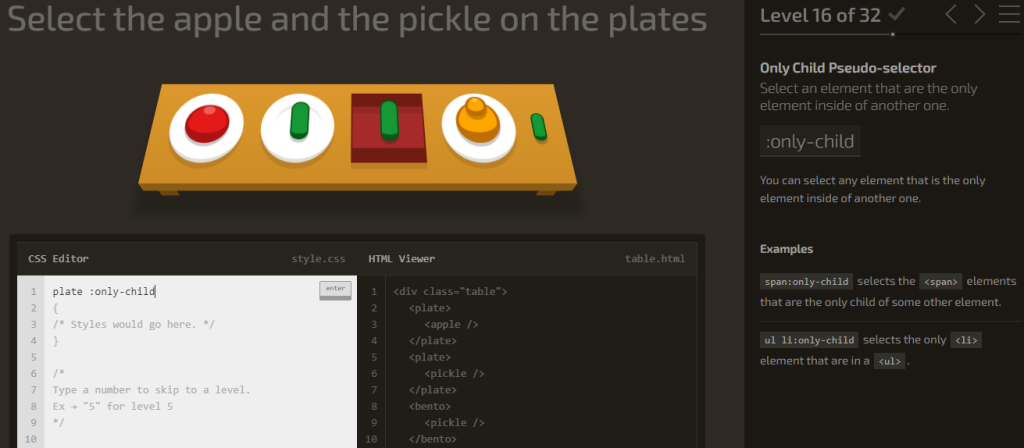
Task: Go to previous level with left arrow
Action: tap(951, 14)
